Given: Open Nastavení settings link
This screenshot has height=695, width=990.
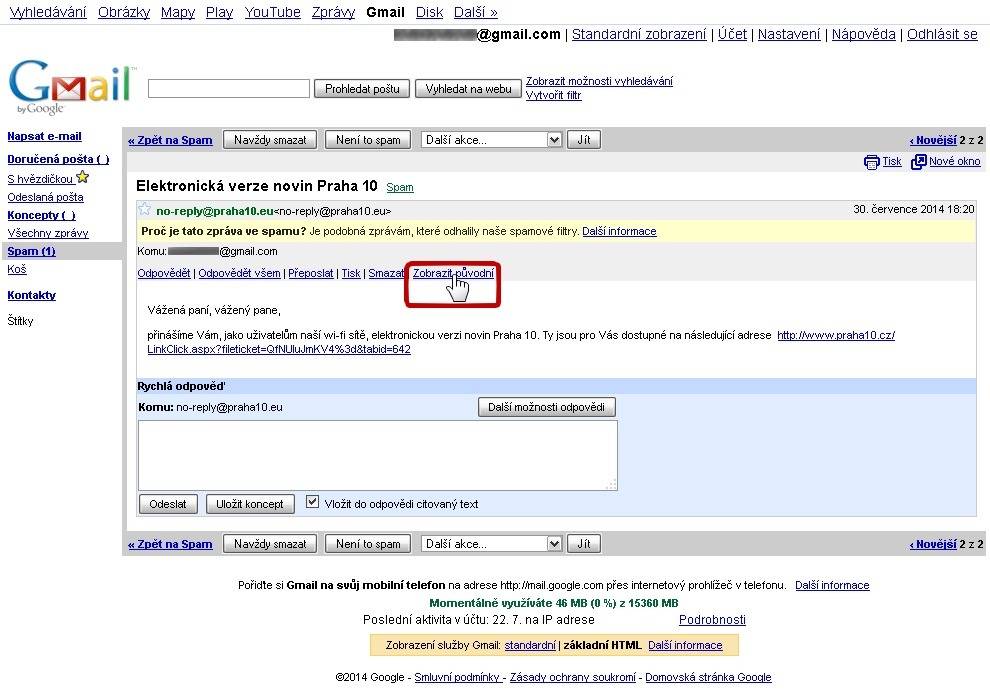Looking at the screenshot, I should click(x=789, y=34).
